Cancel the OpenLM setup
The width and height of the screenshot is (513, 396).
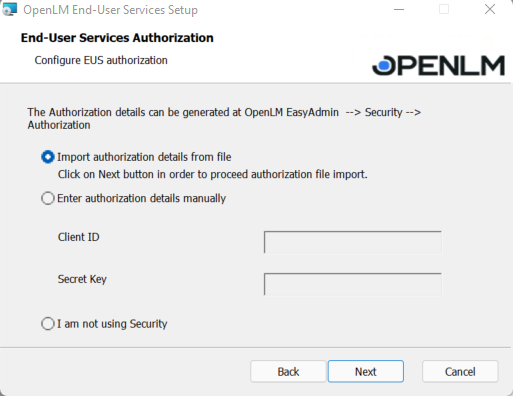tap(460, 371)
